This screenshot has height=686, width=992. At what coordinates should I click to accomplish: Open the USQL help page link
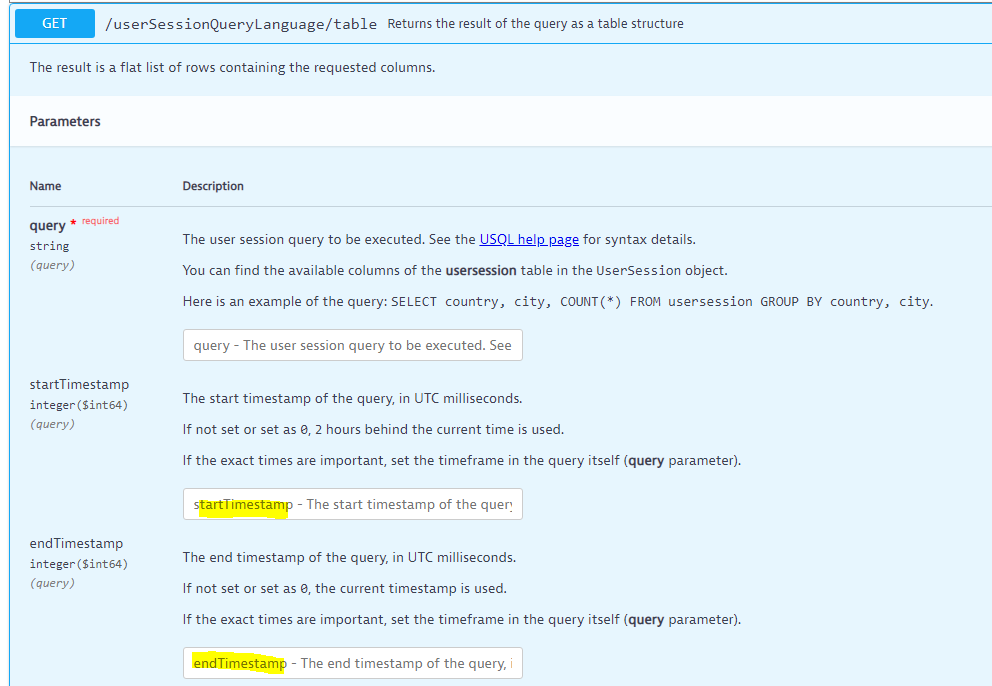[529, 239]
